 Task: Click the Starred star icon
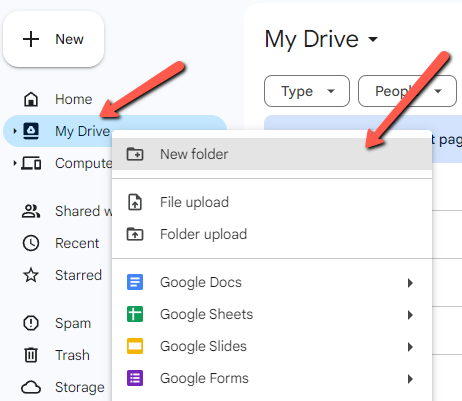click(x=31, y=275)
